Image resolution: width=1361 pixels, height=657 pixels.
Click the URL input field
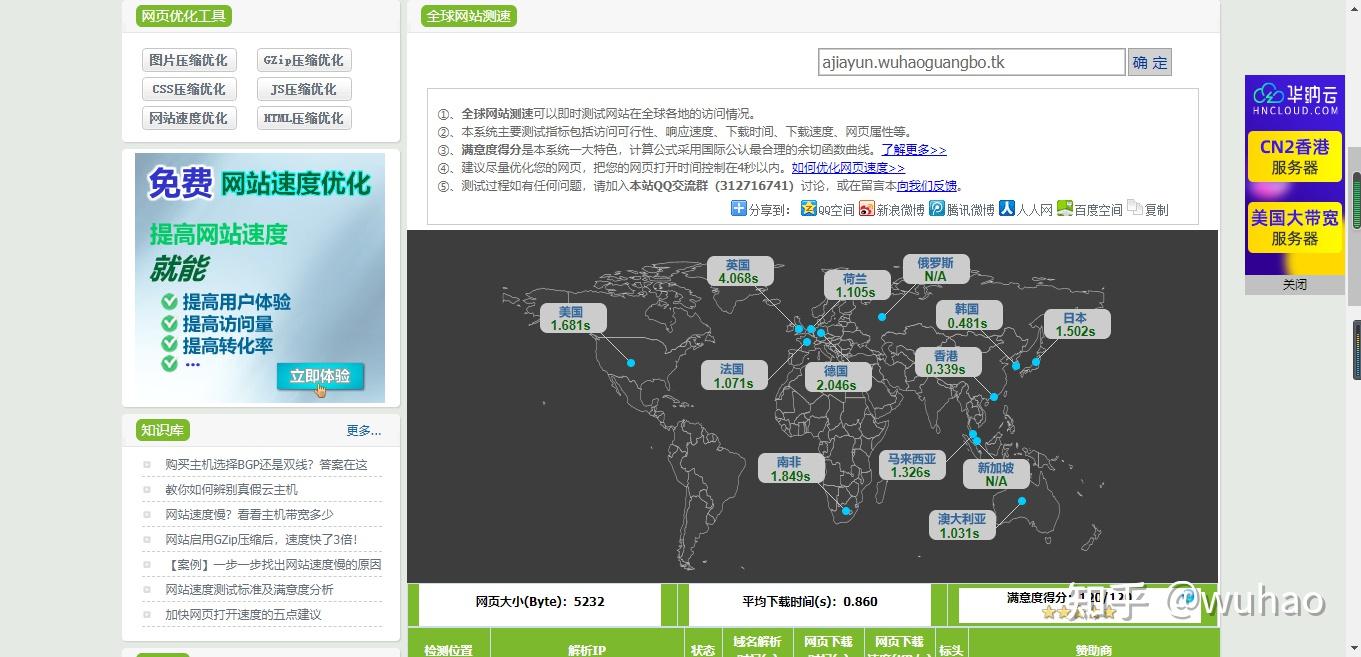(x=971, y=62)
